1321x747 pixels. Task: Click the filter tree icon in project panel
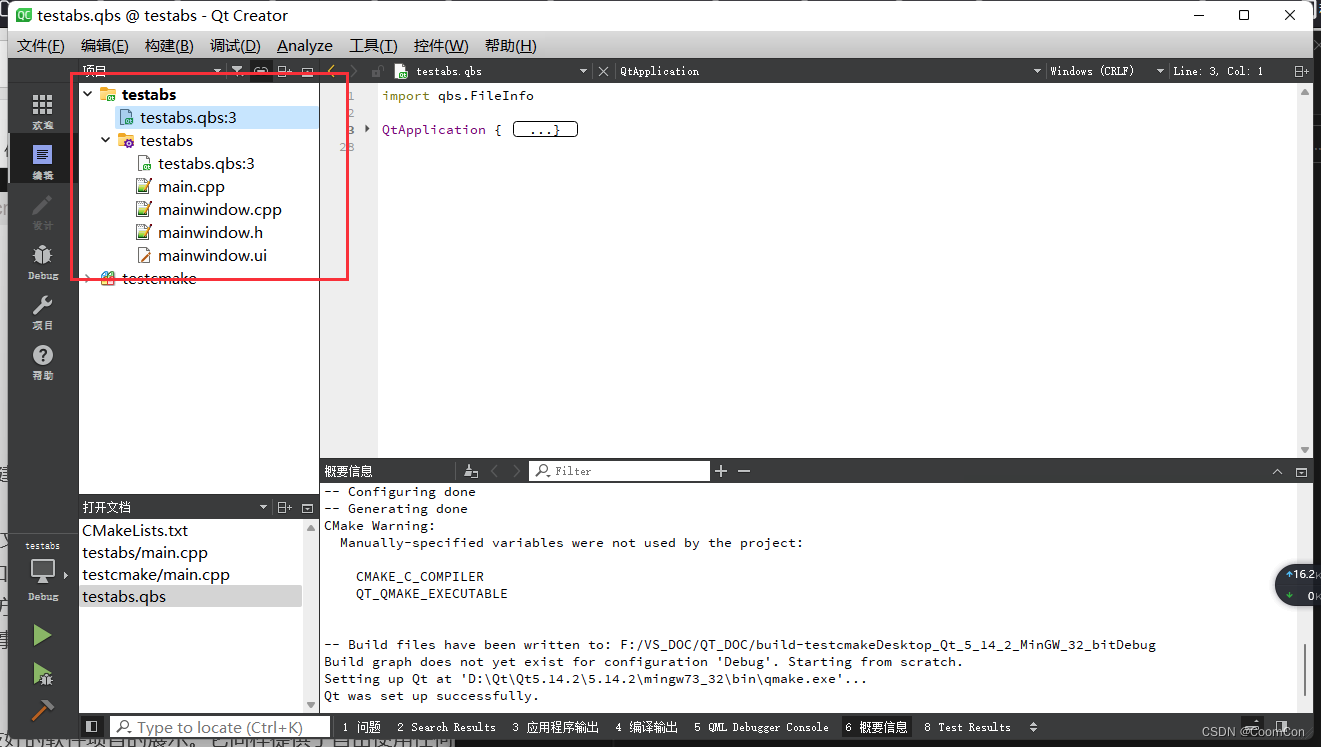pyautogui.click(x=238, y=71)
